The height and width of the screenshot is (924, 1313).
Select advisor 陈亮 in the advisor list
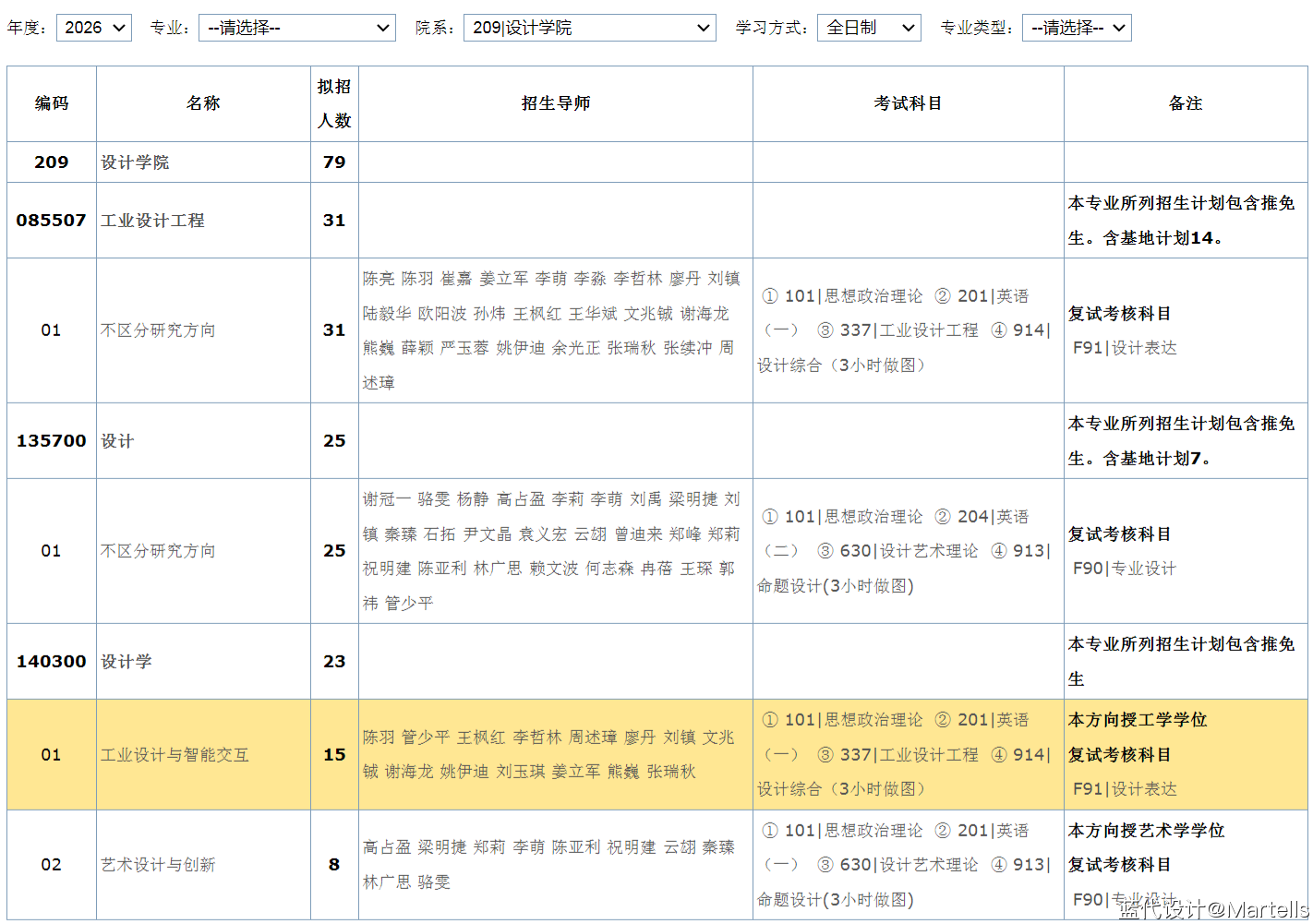(379, 279)
